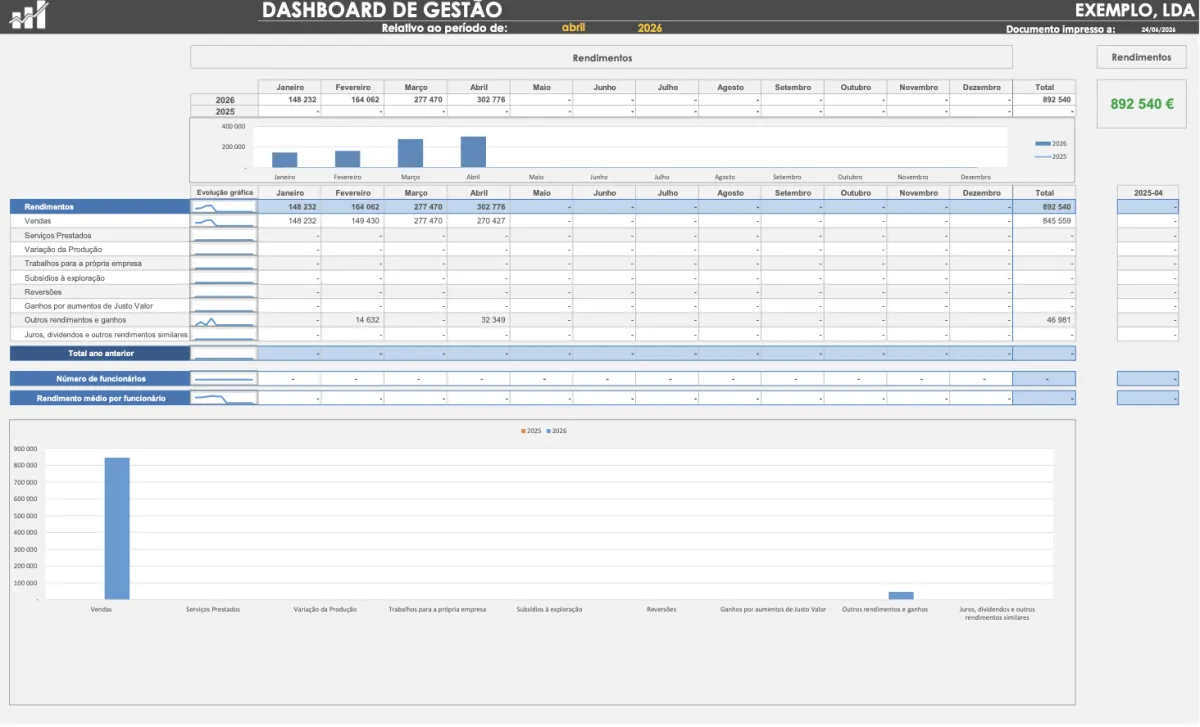
Task: Click the '845 559' Vendas total cell
Action: [x=1045, y=220]
